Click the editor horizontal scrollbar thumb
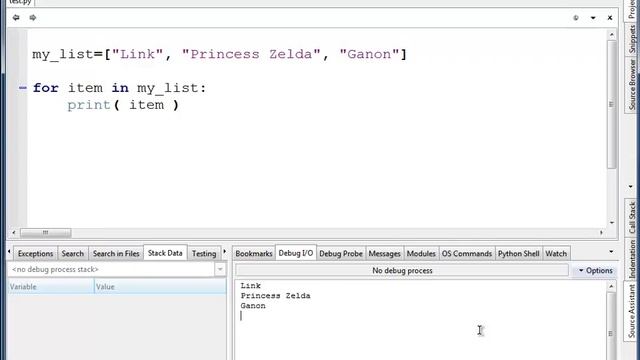Viewport: 640px width, 360px height. (45, 233)
